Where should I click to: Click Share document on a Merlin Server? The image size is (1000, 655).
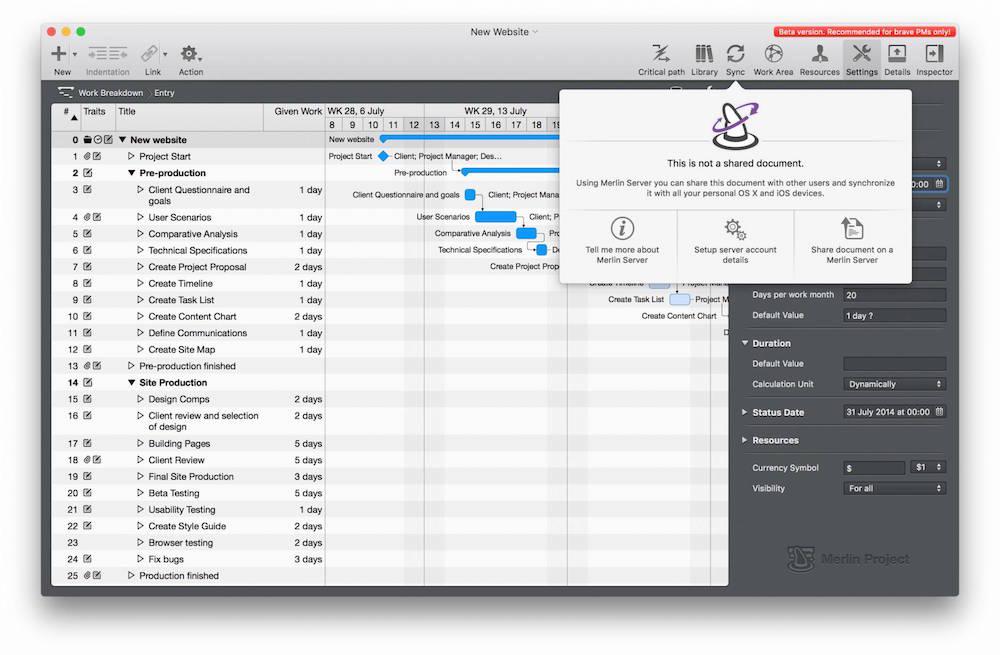coord(852,241)
